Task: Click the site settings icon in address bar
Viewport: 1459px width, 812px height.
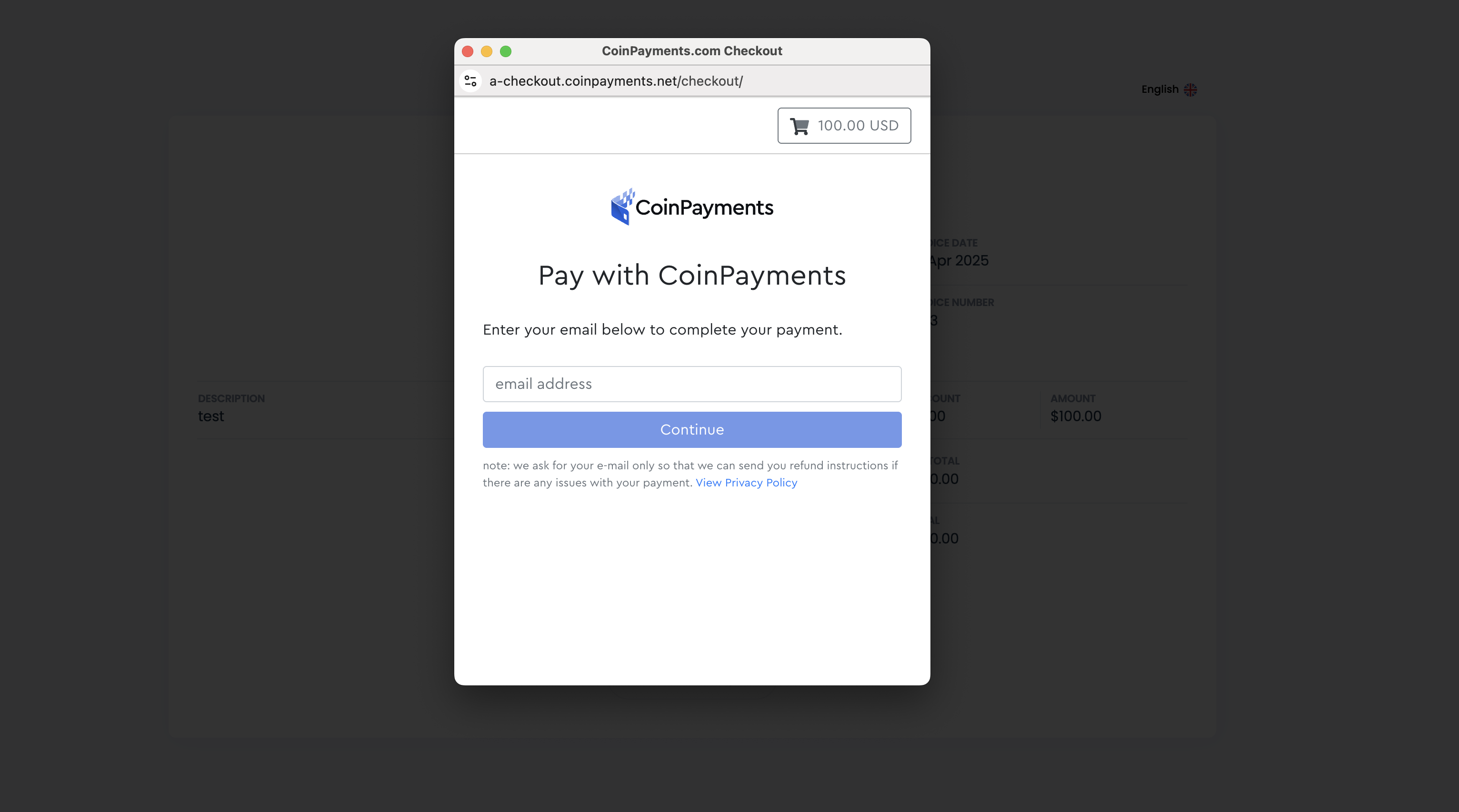Action: [470, 81]
